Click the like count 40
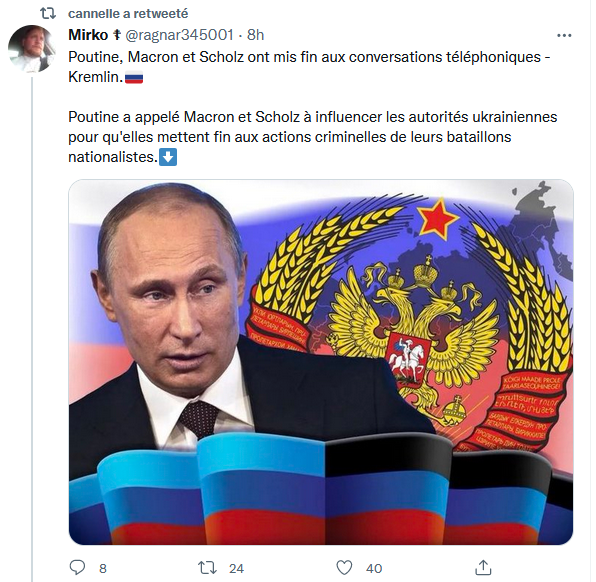The width and height of the screenshot is (596, 582). 374,568
